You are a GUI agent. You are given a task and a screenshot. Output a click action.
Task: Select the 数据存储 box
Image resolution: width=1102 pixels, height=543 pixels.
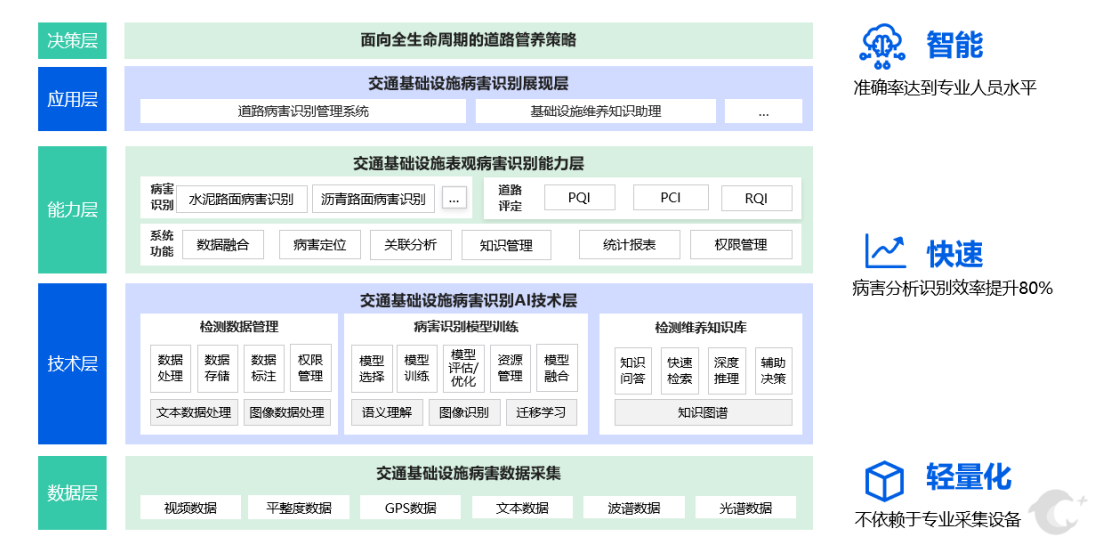[x=217, y=368]
